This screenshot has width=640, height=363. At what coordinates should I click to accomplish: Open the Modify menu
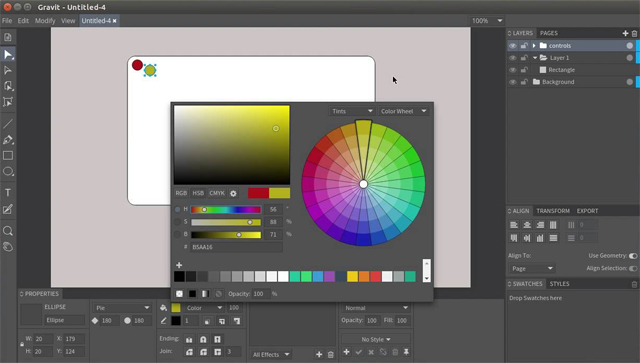click(x=45, y=20)
